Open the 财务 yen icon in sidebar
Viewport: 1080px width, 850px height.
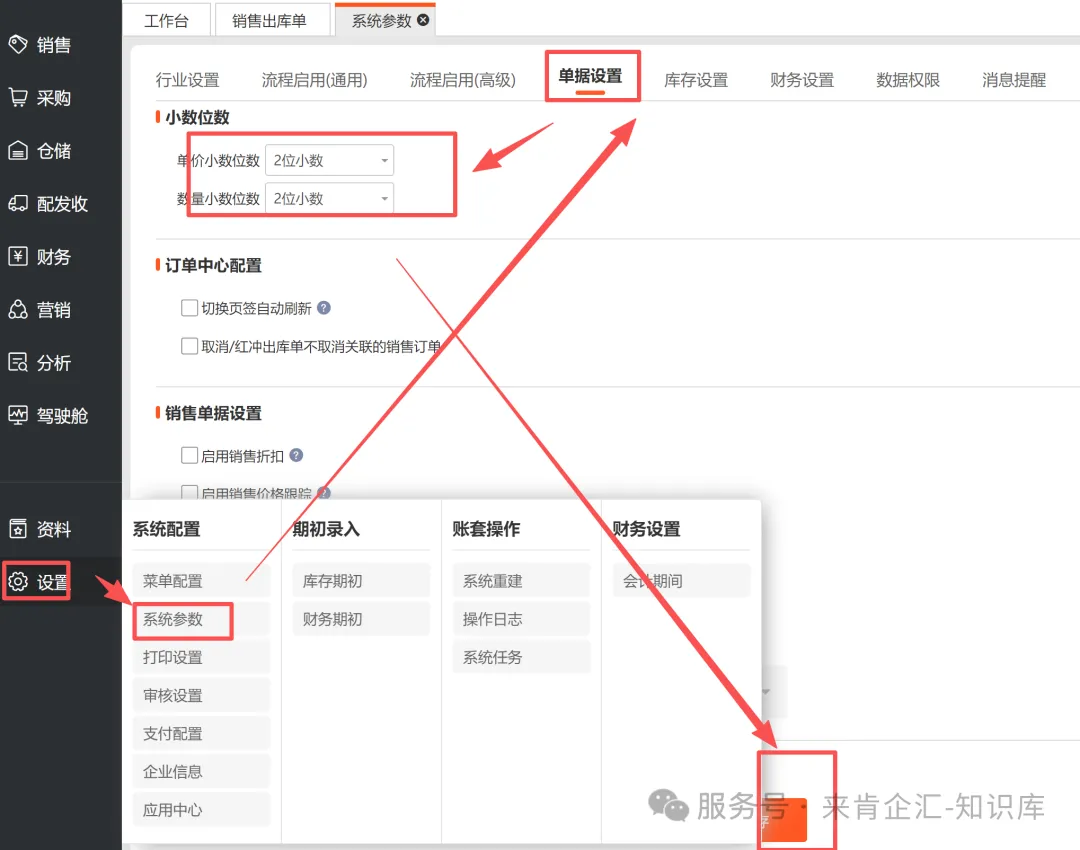[x=18, y=257]
